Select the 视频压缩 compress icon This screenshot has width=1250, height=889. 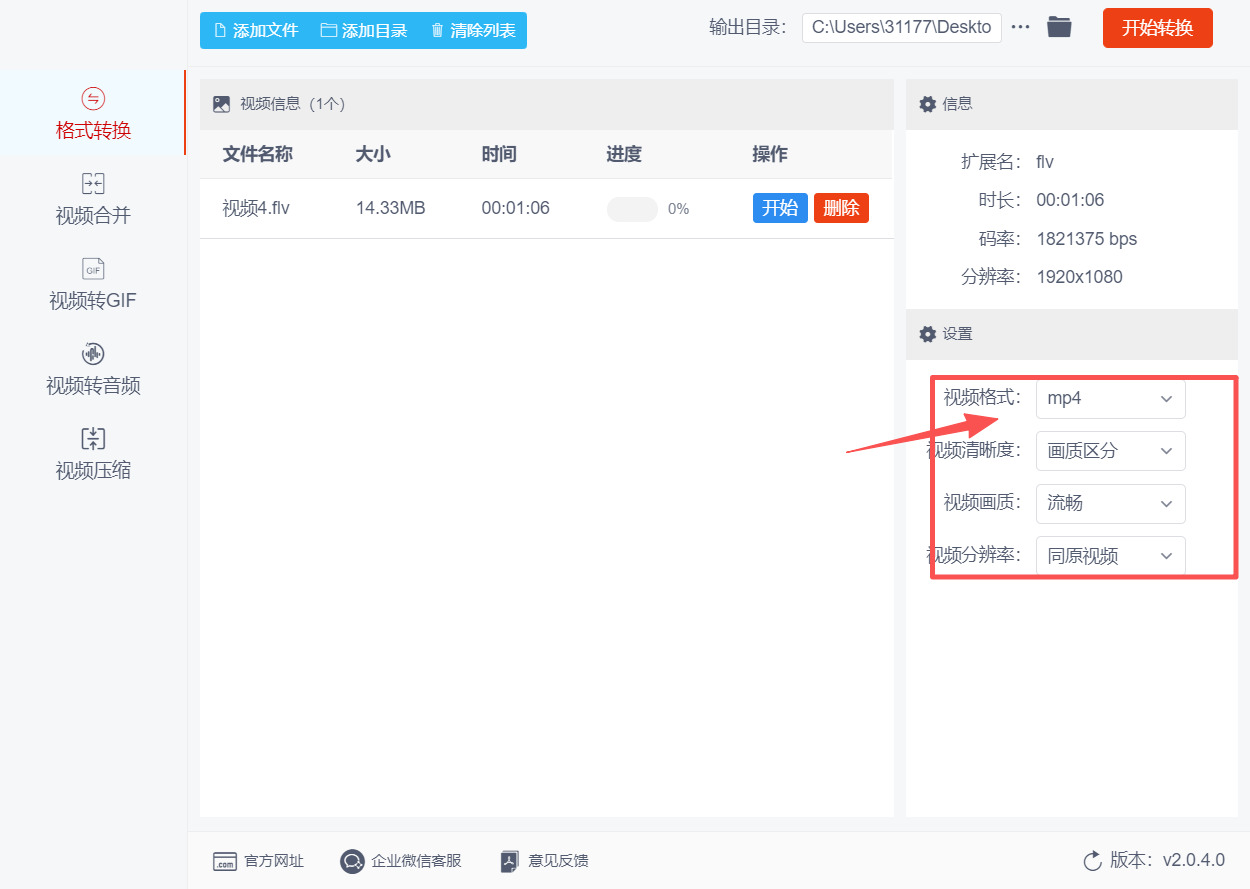point(93,439)
